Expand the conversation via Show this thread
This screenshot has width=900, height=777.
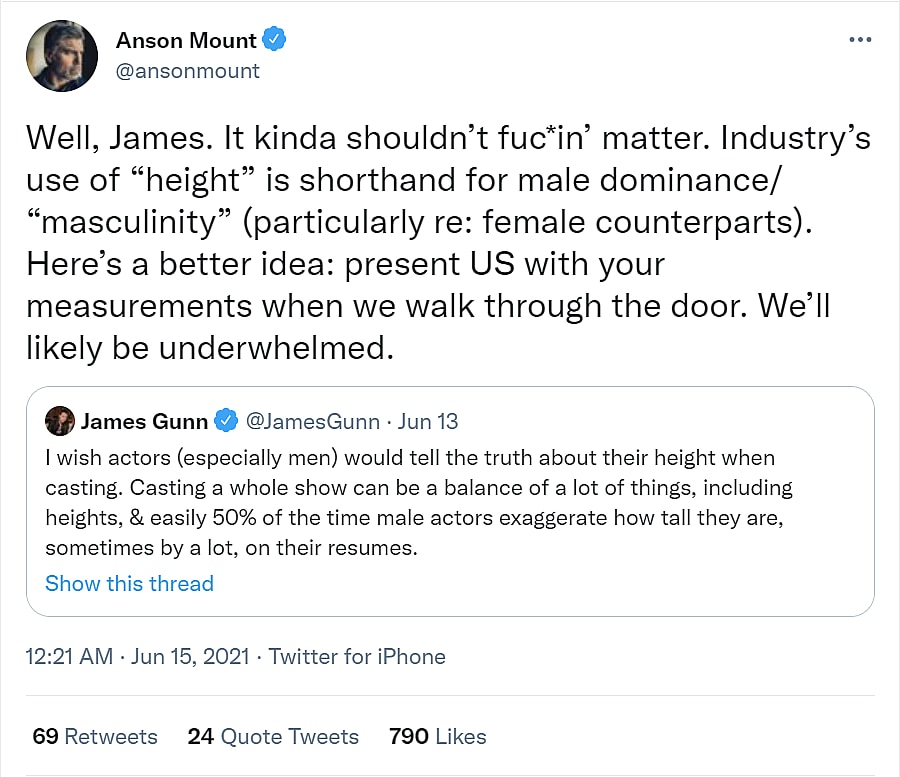coord(129,583)
